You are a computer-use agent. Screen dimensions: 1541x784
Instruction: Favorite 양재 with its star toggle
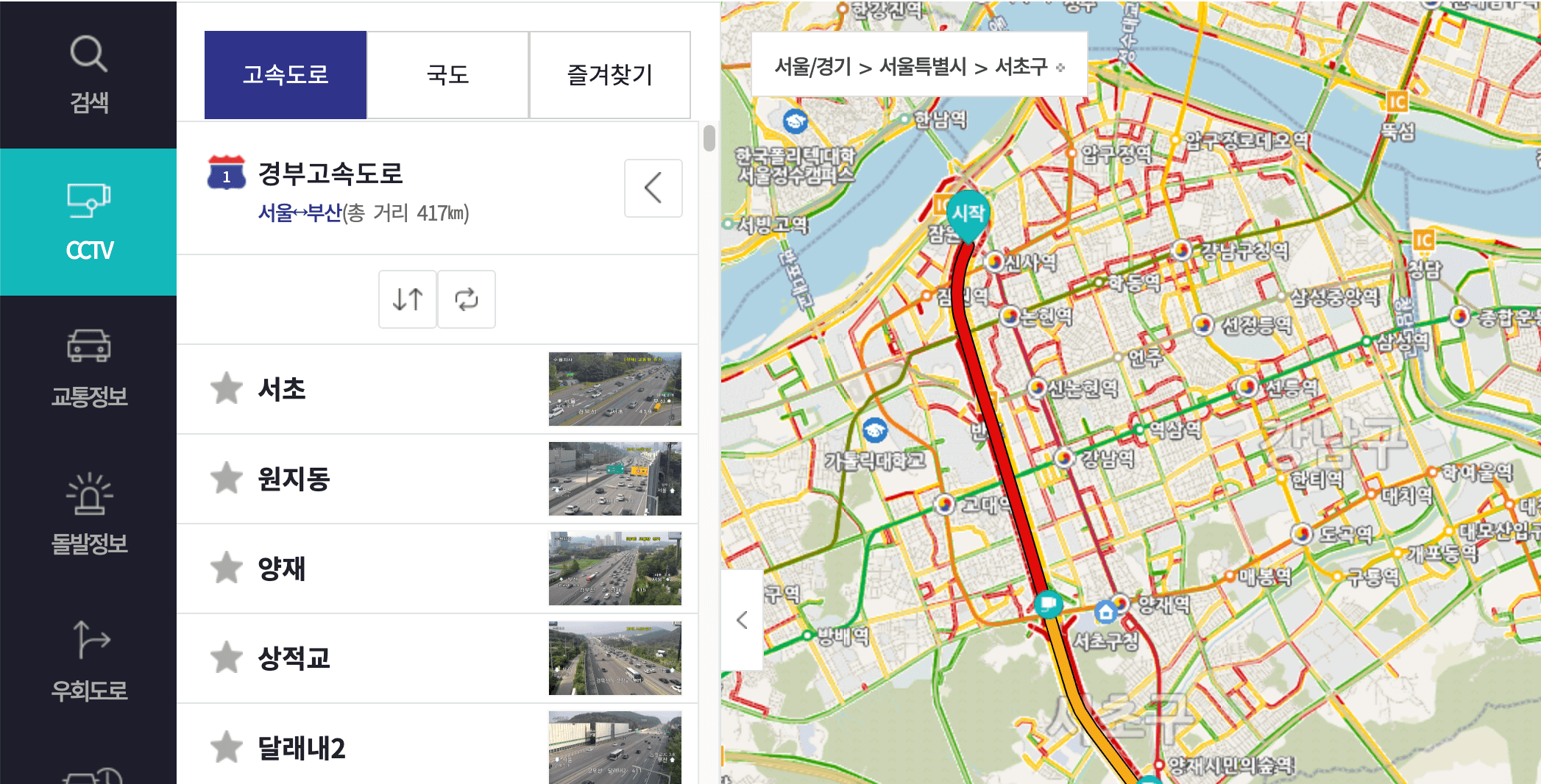(227, 569)
